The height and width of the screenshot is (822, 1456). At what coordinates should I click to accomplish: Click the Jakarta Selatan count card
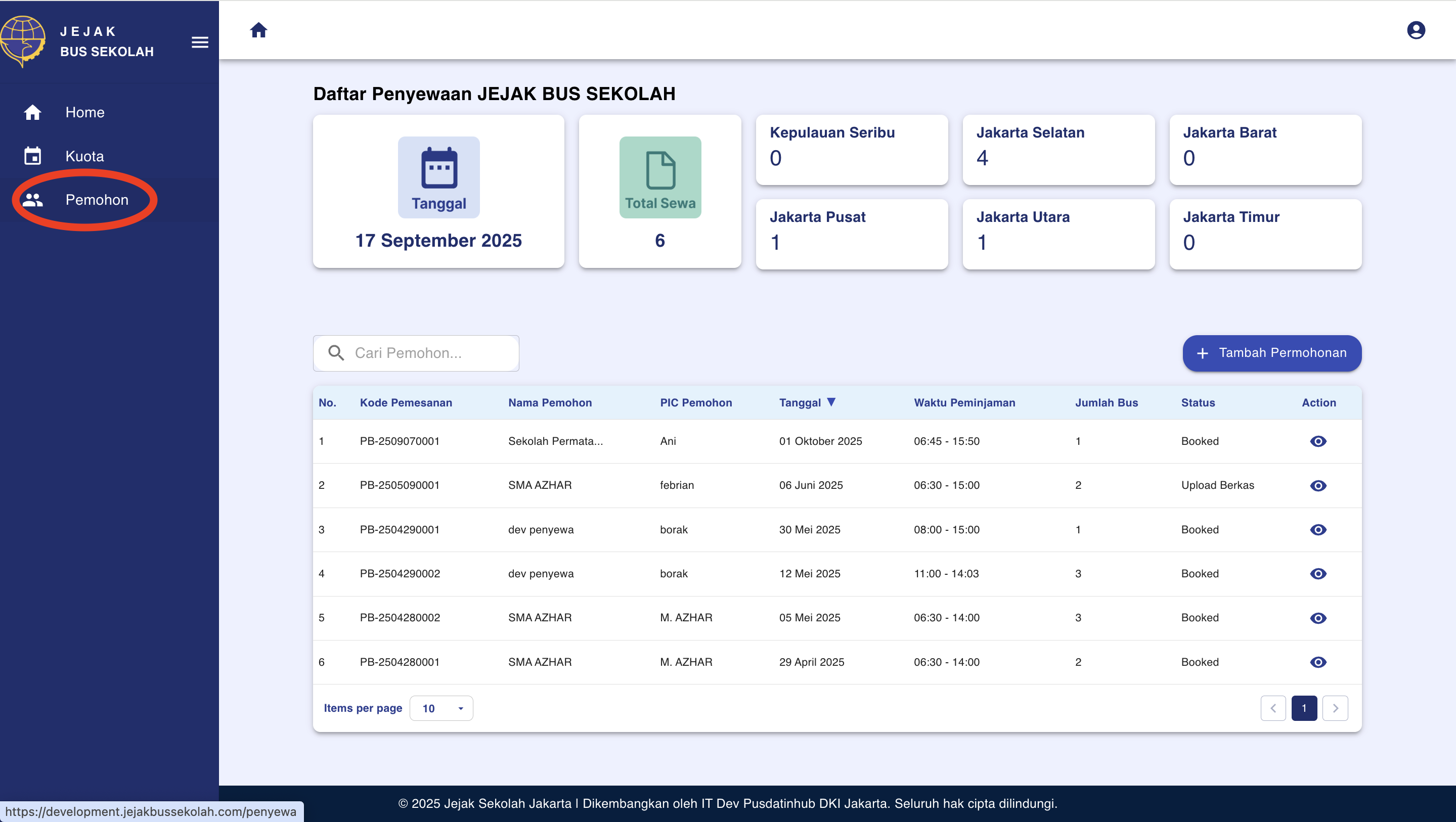pos(1058,150)
